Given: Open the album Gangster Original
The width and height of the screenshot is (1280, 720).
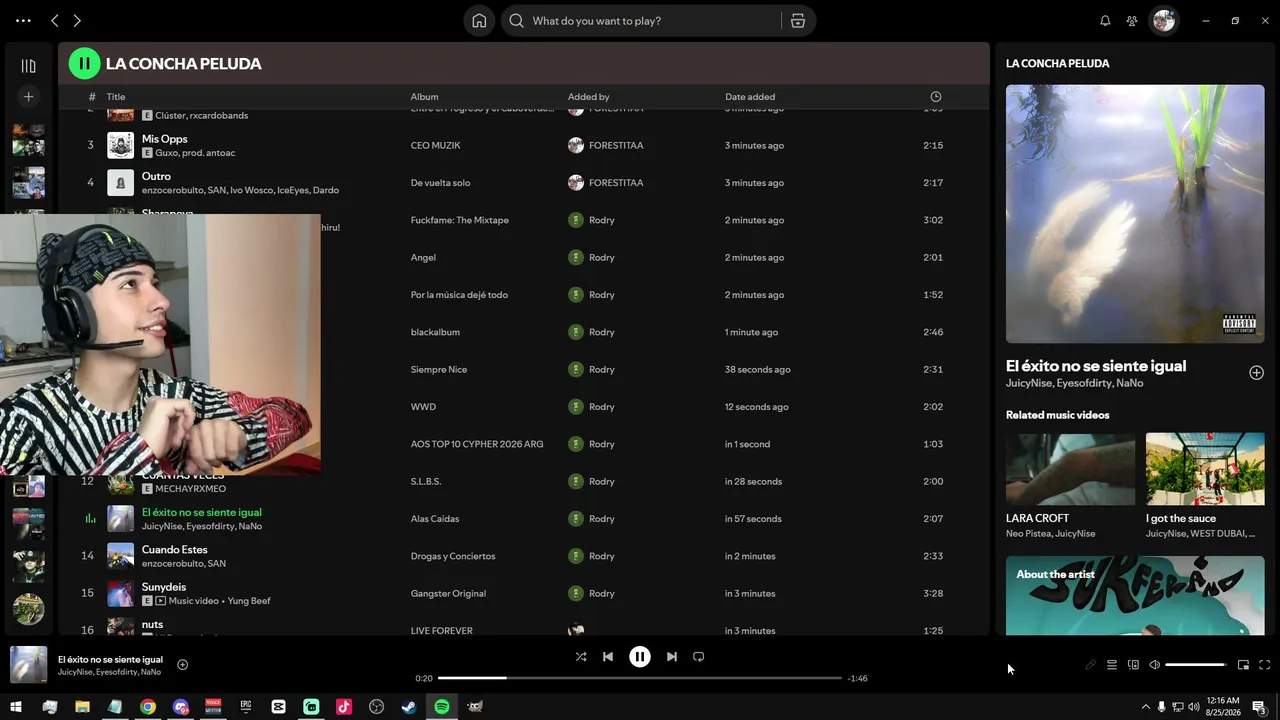Looking at the screenshot, I should (x=448, y=593).
